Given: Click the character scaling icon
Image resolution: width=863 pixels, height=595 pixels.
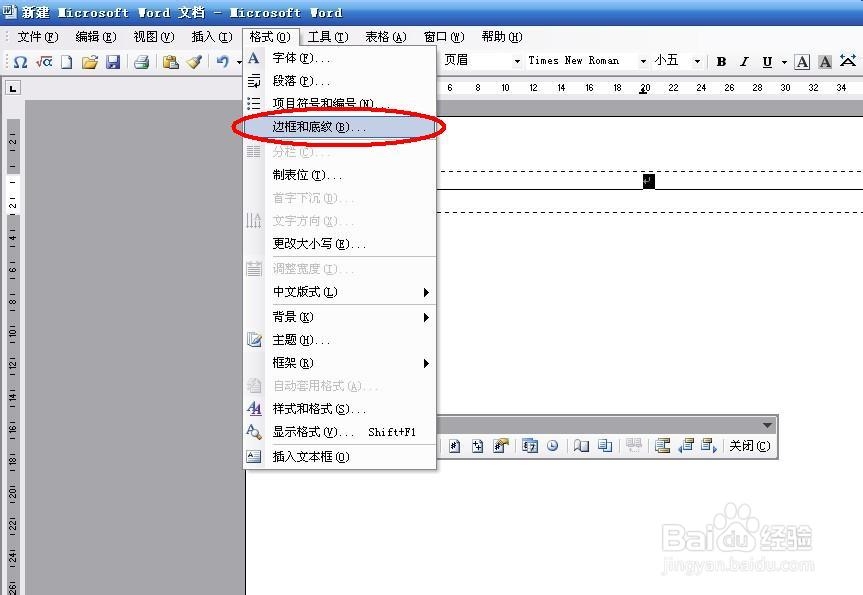Looking at the screenshot, I should tap(848, 62).
